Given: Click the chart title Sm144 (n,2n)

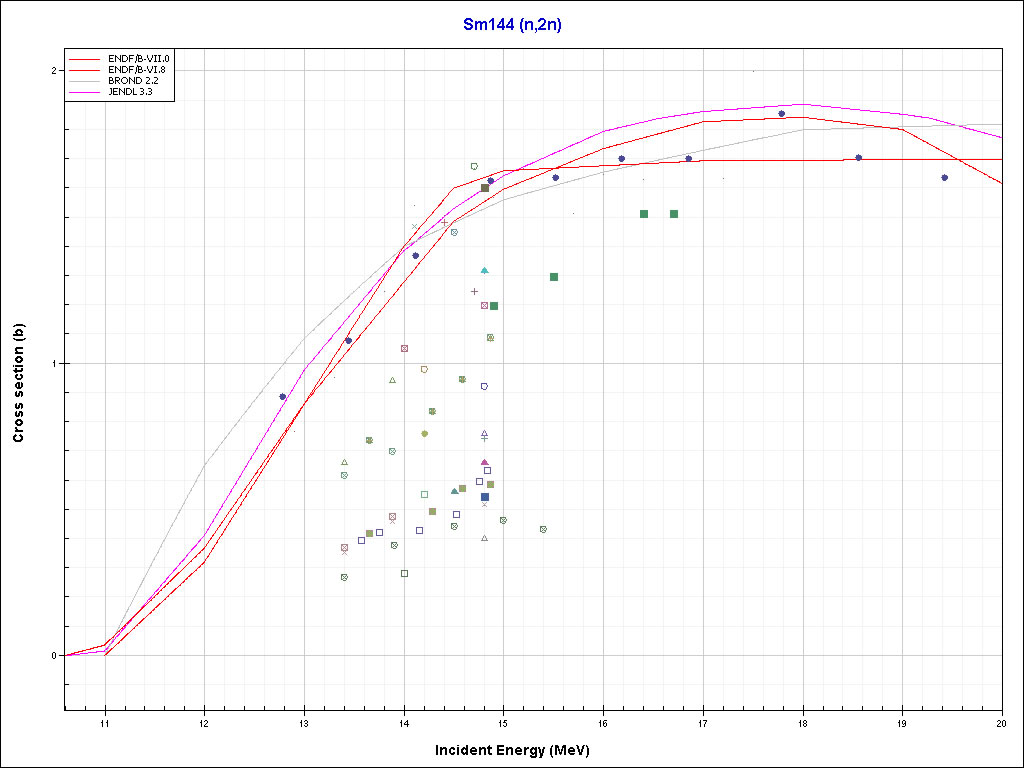Looking at the screenshot, I should [x=512, y=25].
